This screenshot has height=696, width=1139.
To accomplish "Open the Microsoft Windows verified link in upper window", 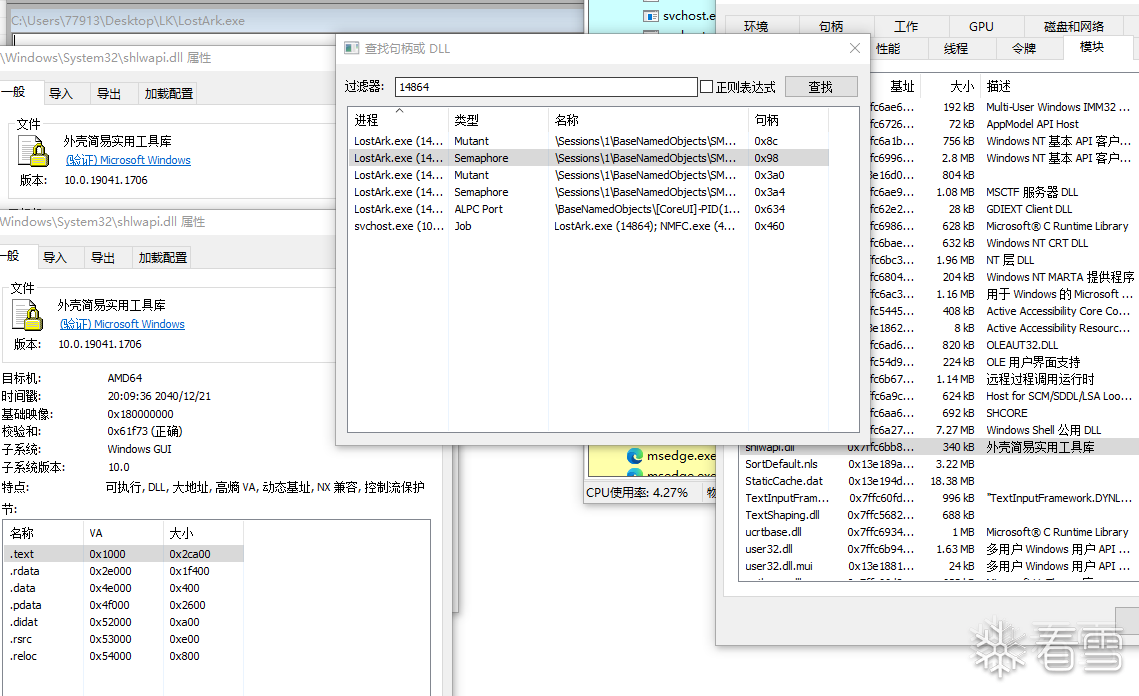I will coord(128,160).
